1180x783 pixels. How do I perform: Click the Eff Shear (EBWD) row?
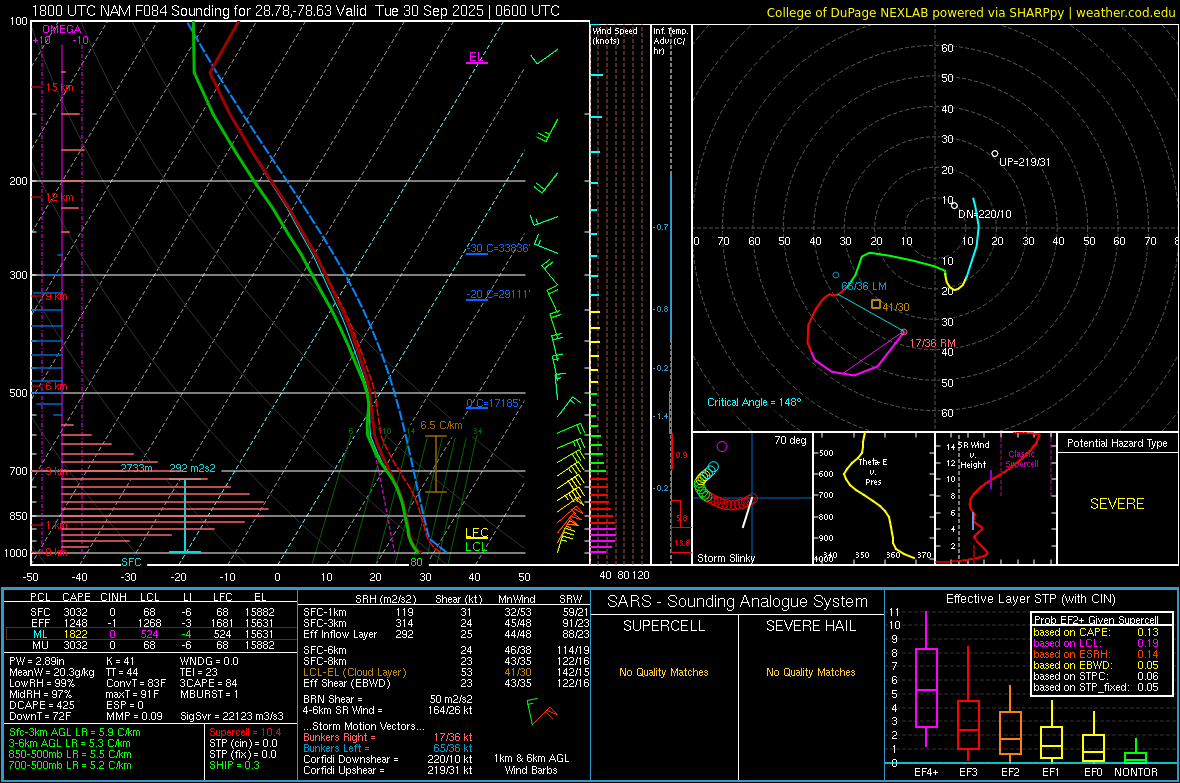point(446,684)
